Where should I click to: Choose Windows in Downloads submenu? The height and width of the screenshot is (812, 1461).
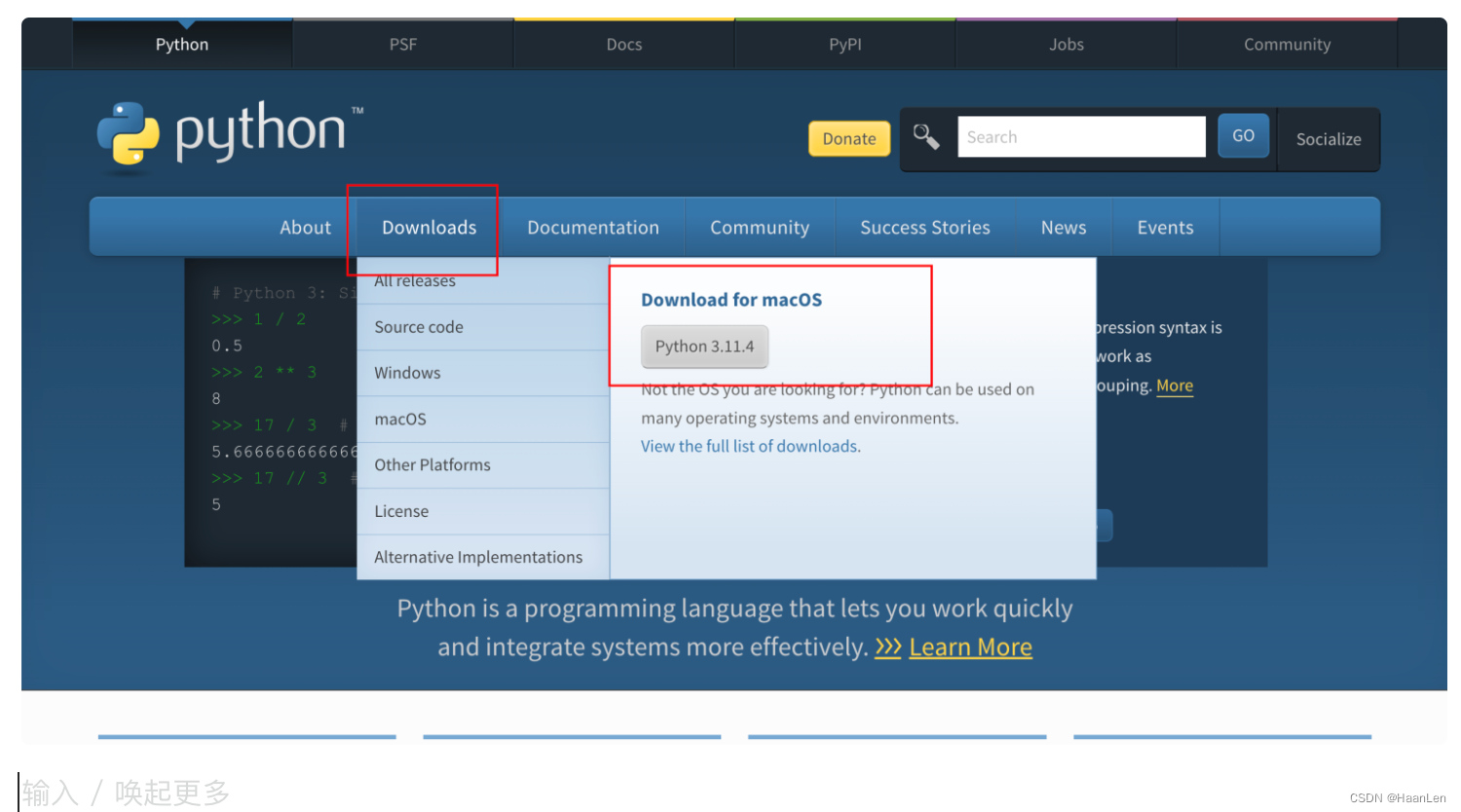[x=483, y=373]
